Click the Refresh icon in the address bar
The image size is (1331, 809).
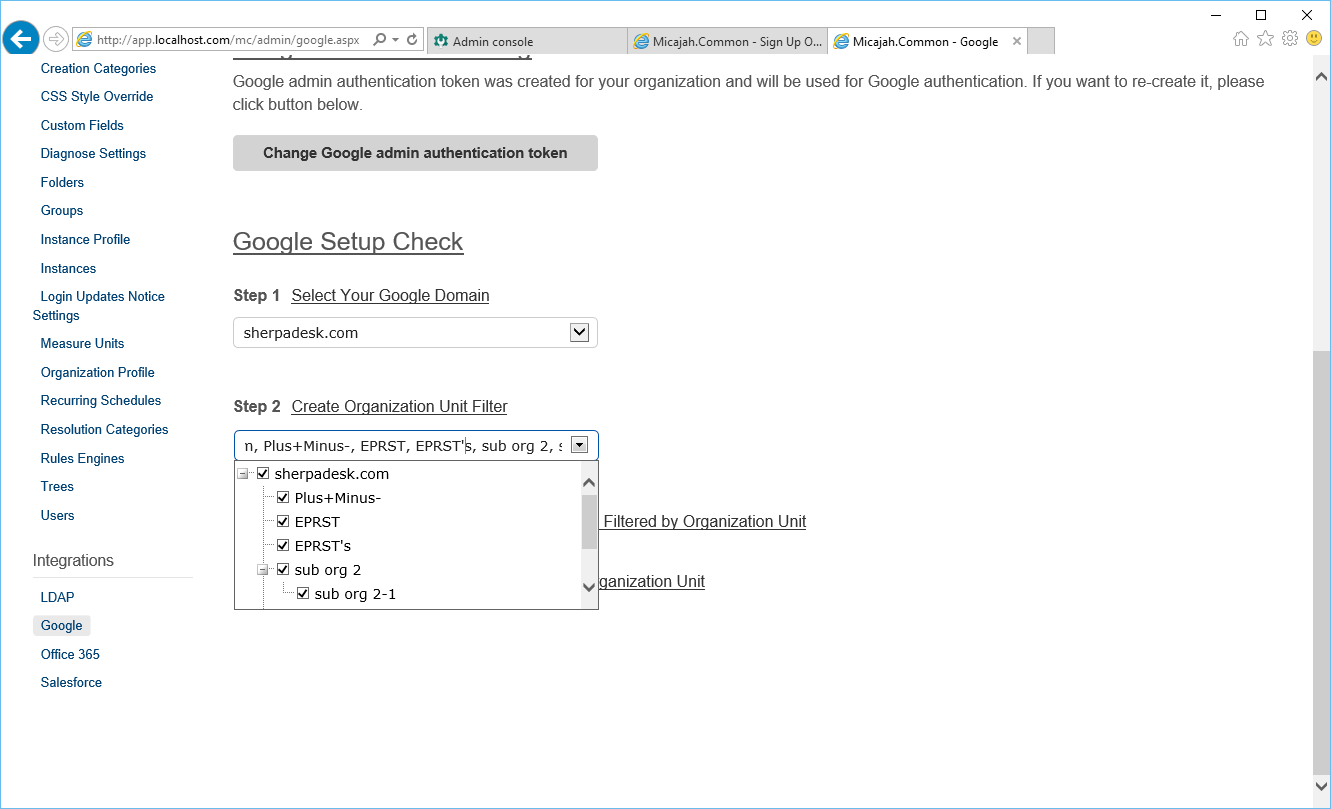tap(412, 41)
